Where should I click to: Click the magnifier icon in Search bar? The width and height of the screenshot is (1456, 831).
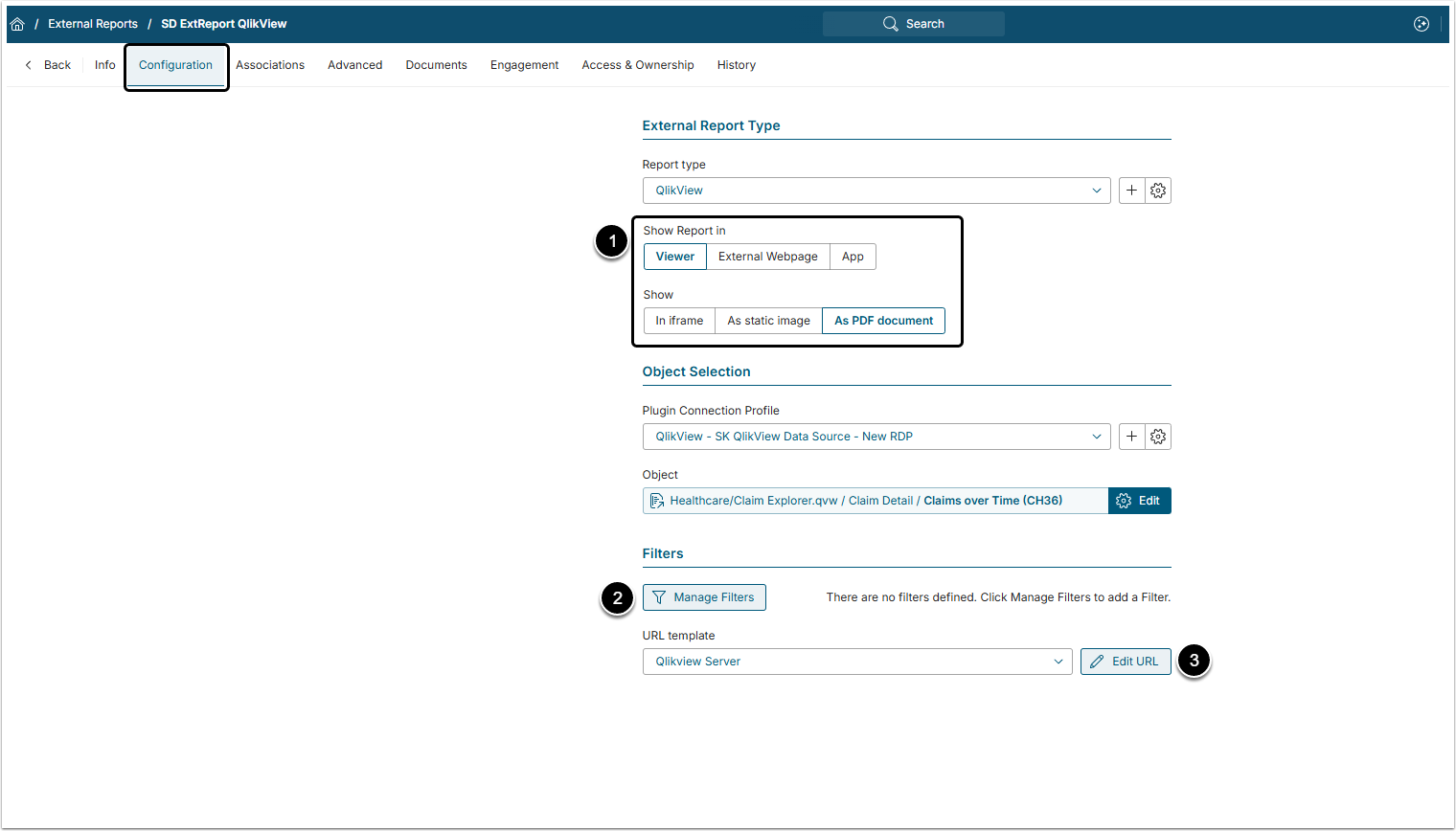[x=891, y=24]
